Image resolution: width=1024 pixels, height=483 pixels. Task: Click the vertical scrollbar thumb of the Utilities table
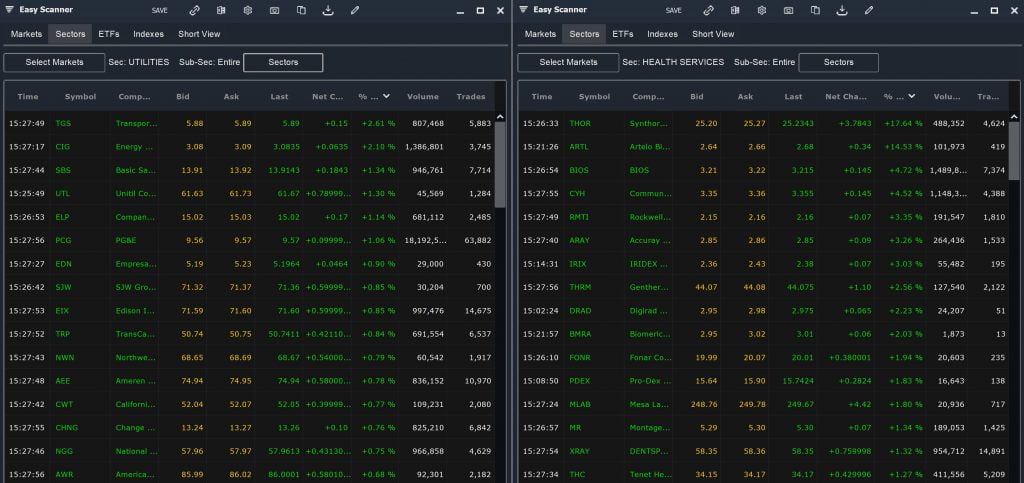pyautogui.click(x=500, y=164)
